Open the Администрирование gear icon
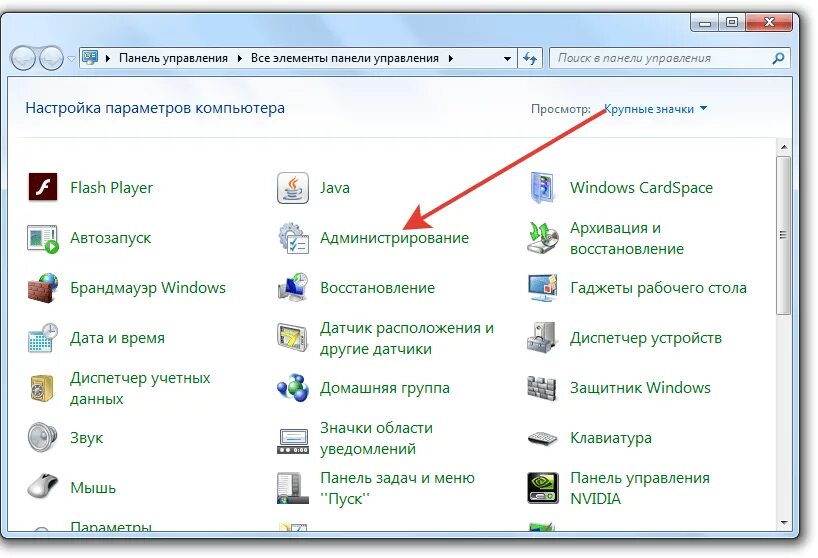 293,238
